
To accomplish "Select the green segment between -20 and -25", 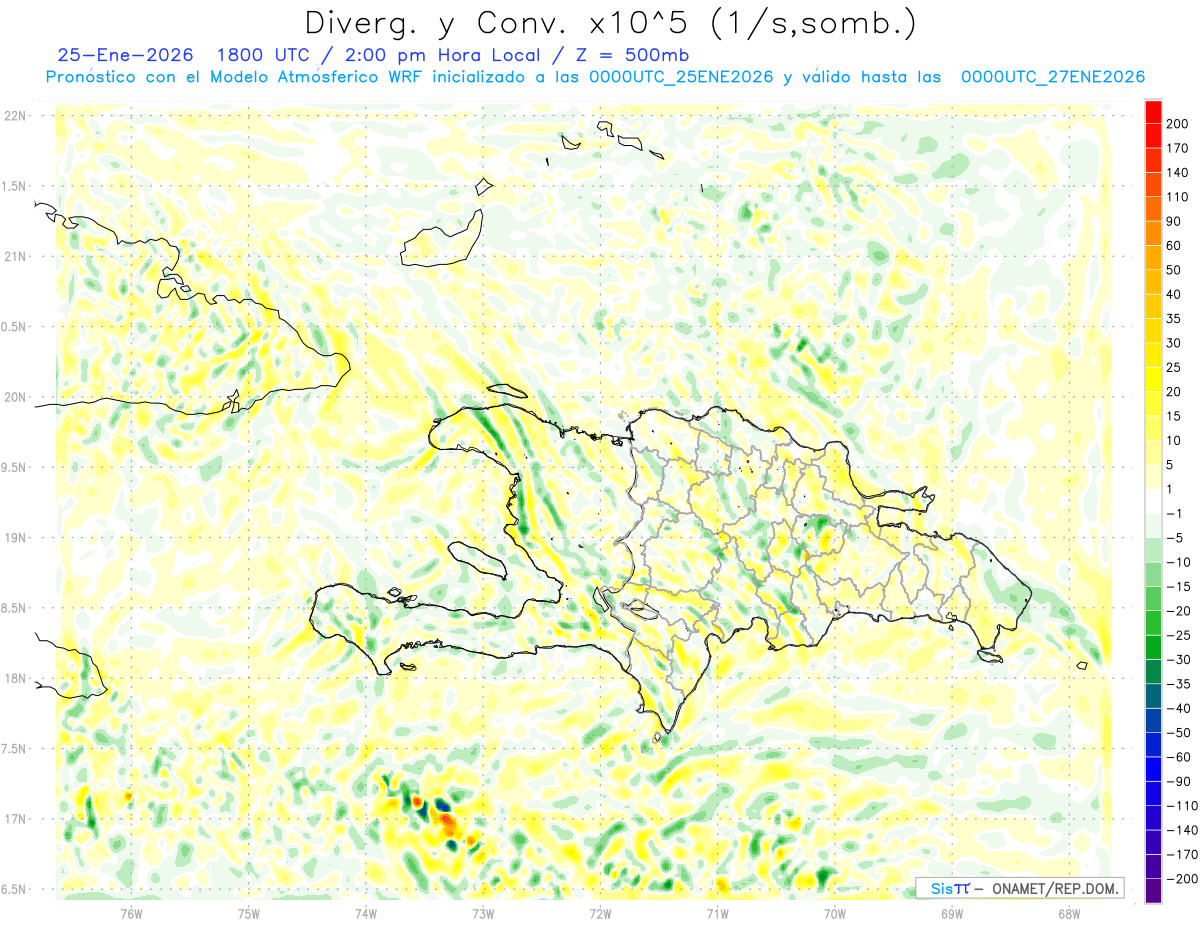I will (x=1153, y=623).
